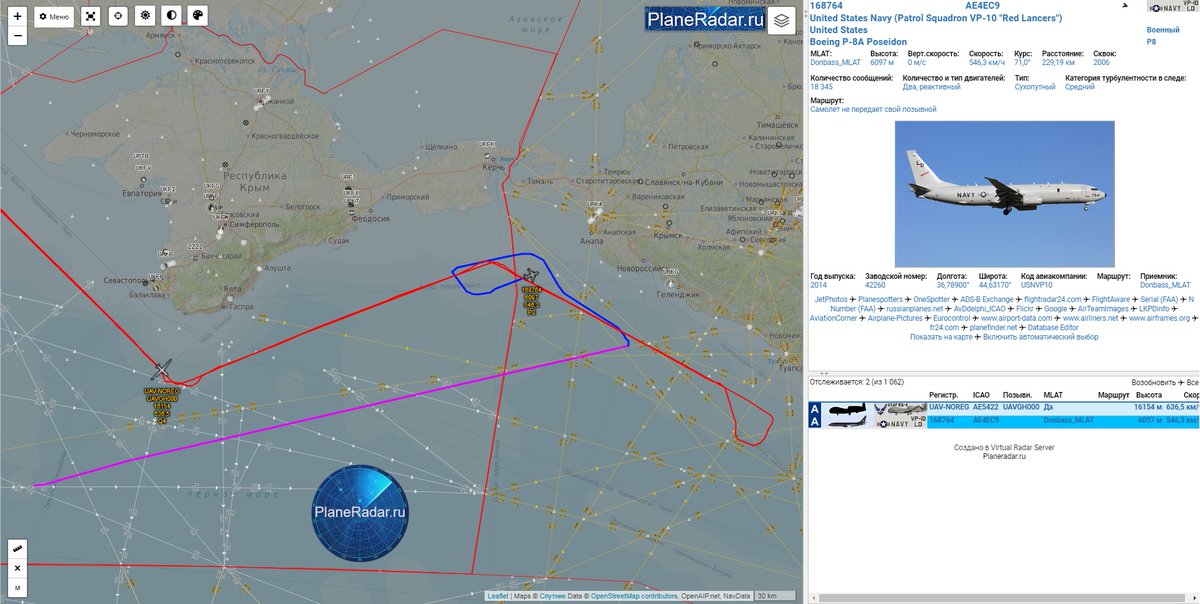Image resolution: width=1200 pixels, height=604 pixels.
Task: Click the crosshair center-on-location icon
Action: 118,17
